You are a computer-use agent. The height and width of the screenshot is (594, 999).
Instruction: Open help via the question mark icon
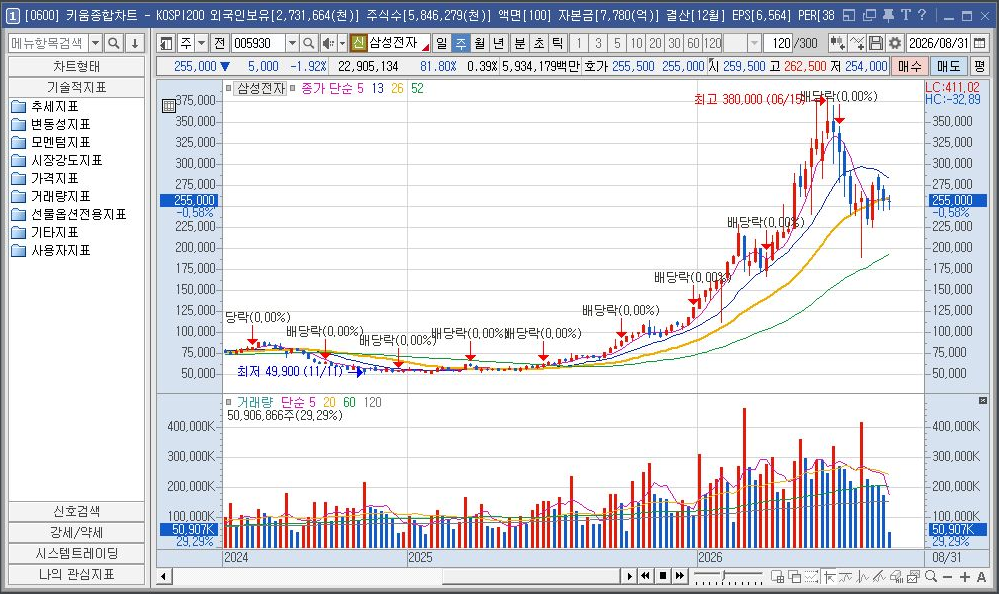[921, 15]
